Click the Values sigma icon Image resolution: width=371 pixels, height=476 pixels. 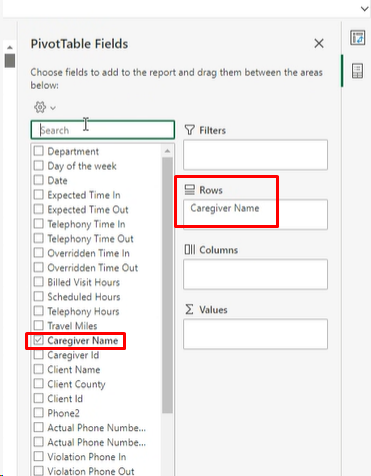[x=189, y=309]
